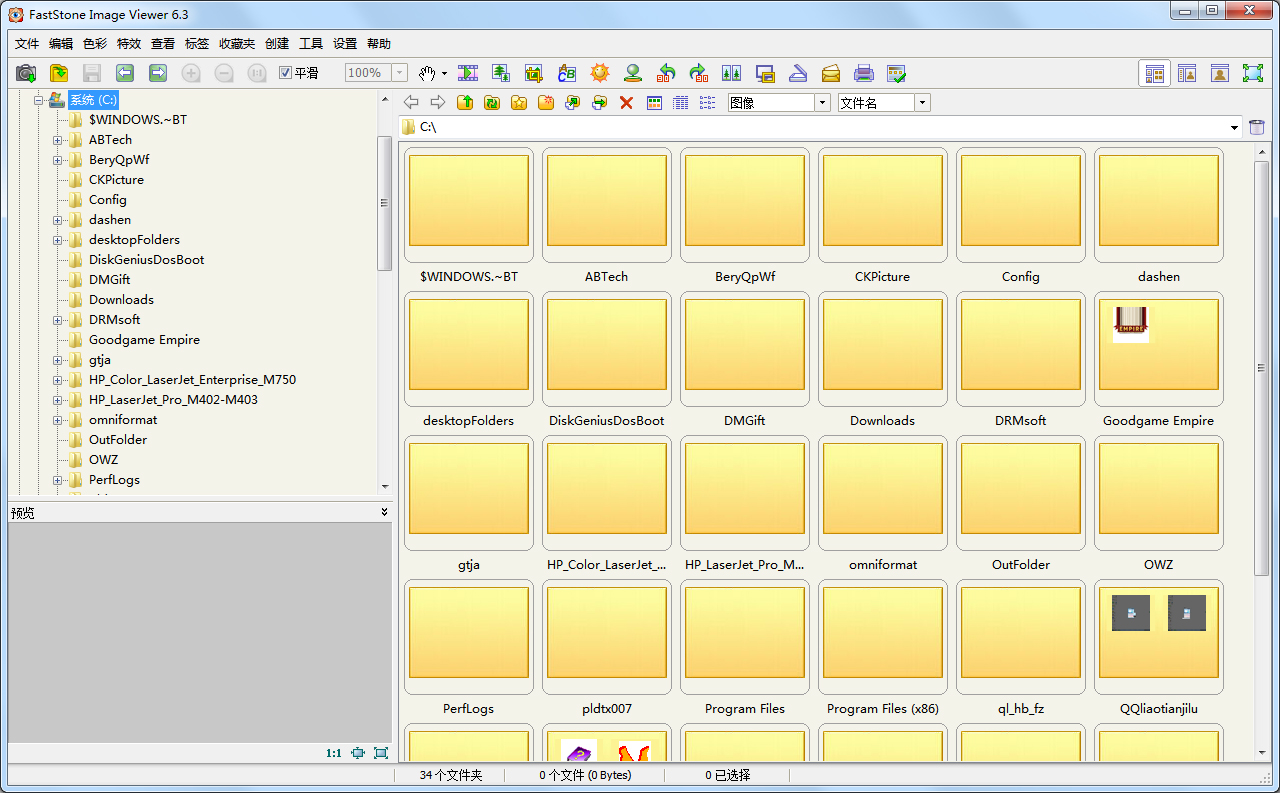
Task: Open the 工具 menu
Action: [x=311, y=43]
